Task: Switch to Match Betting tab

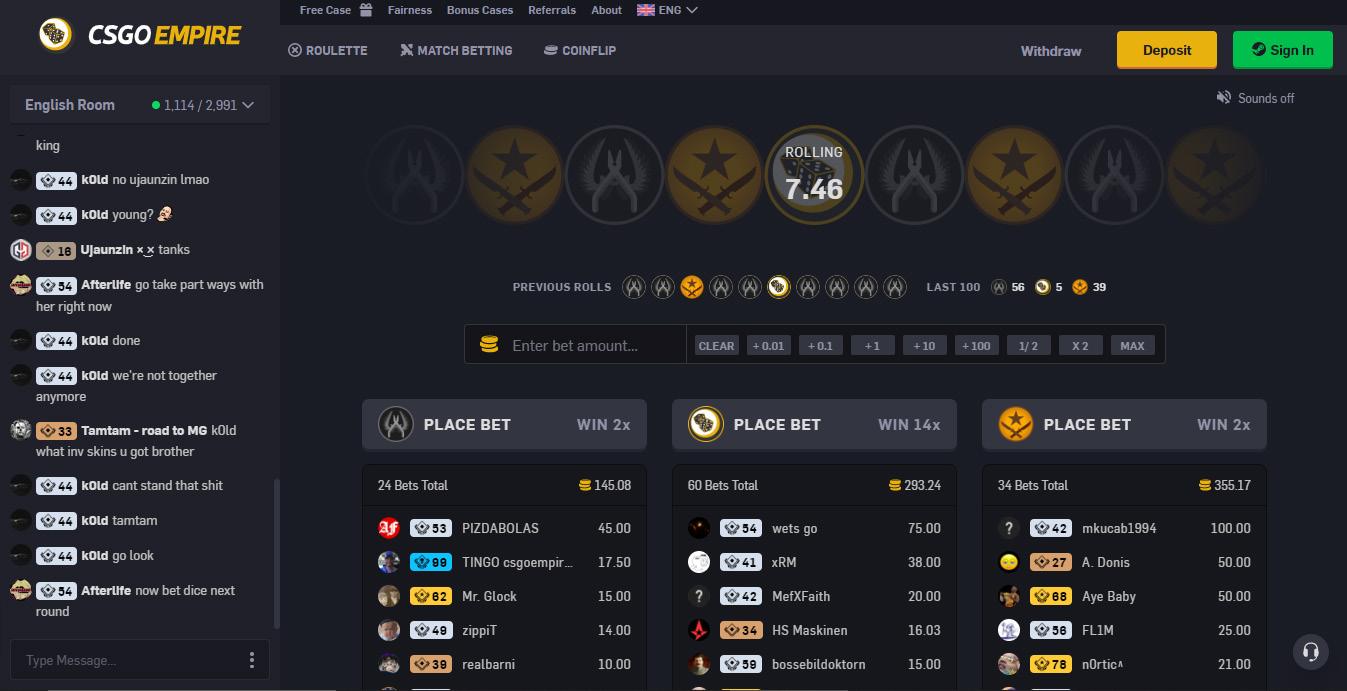Action: 456,50
